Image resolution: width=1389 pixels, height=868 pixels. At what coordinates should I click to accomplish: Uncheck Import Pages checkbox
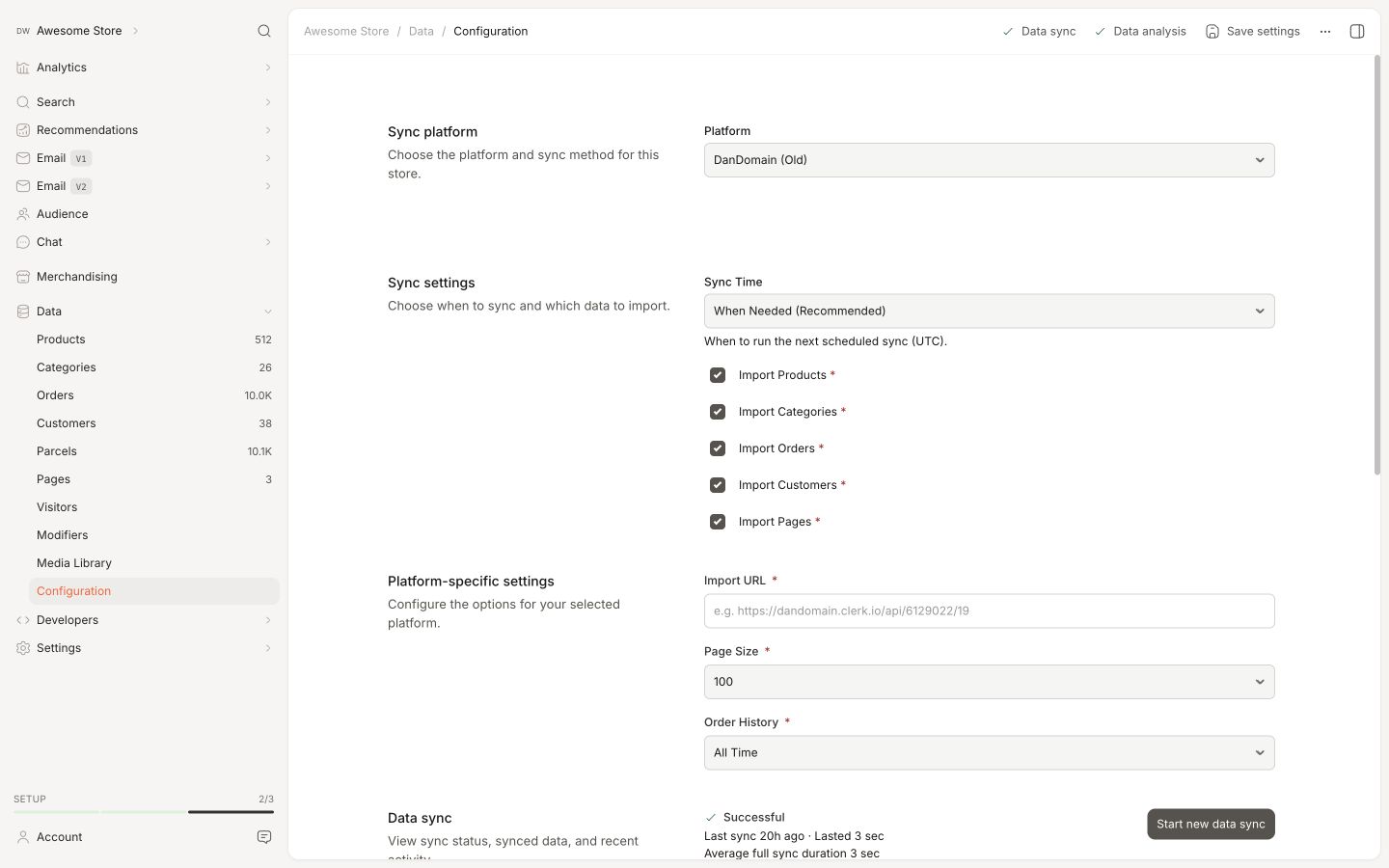point(718,522)
